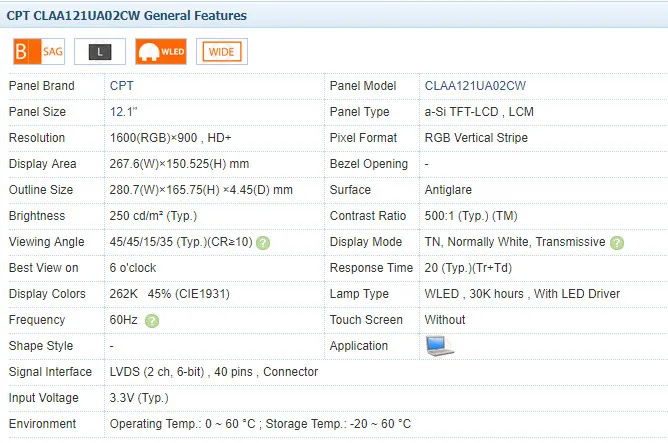The width and height of the screenshot is (668, 443).
Task: Click the CPT CLAA121UA02CW General Features heading
Action: point(127,16)
